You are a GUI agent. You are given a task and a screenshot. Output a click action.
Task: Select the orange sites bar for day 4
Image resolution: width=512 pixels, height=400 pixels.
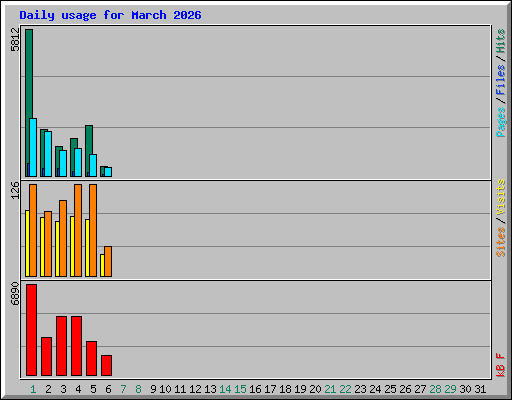(x=78, y=230)
